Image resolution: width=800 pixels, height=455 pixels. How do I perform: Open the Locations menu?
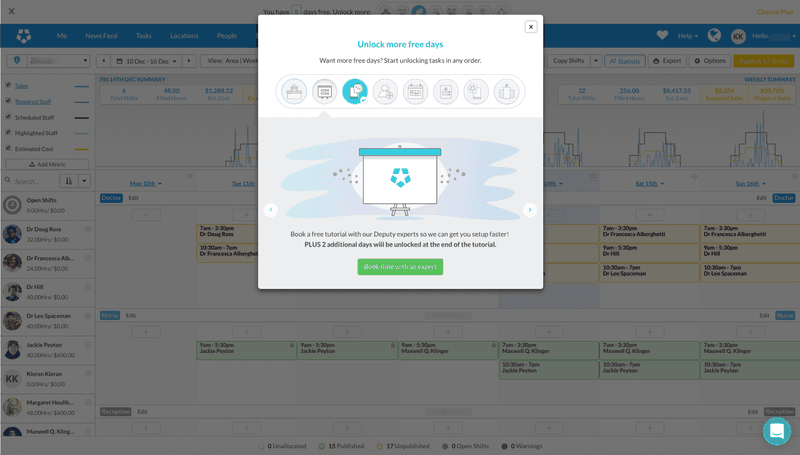[184, 36]
